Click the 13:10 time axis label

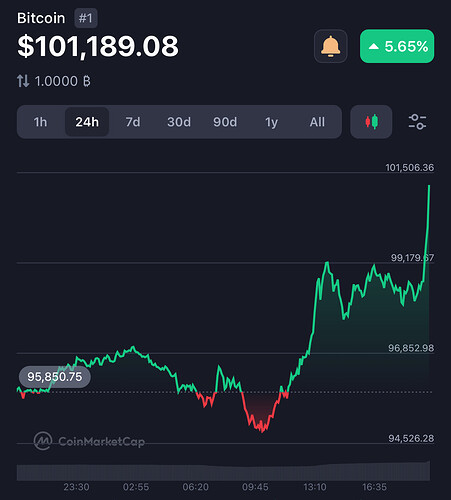click(315, 487)
